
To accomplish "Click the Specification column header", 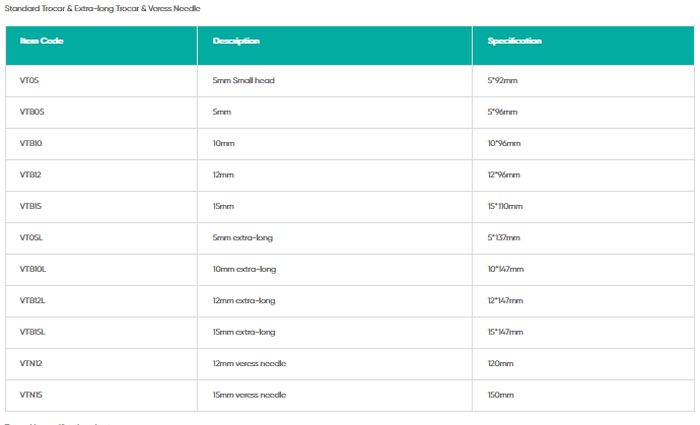I will (515, 42).
